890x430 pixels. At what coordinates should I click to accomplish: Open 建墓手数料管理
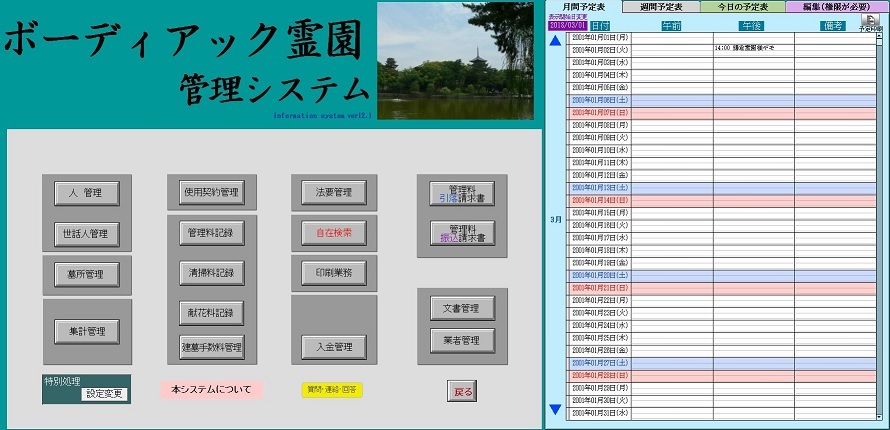pos(212,347)
